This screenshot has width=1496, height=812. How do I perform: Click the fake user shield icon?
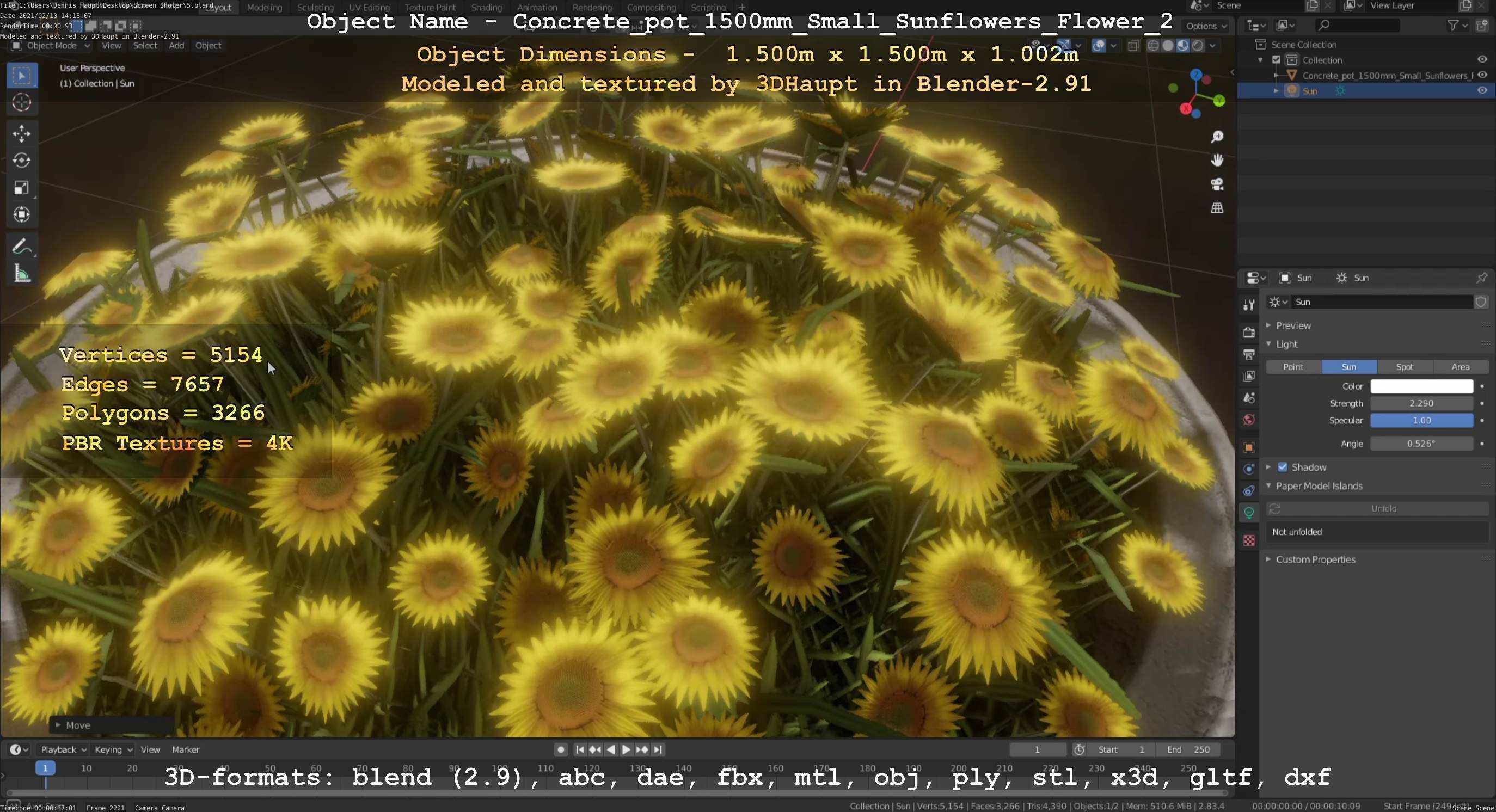tap(1481, 302)
